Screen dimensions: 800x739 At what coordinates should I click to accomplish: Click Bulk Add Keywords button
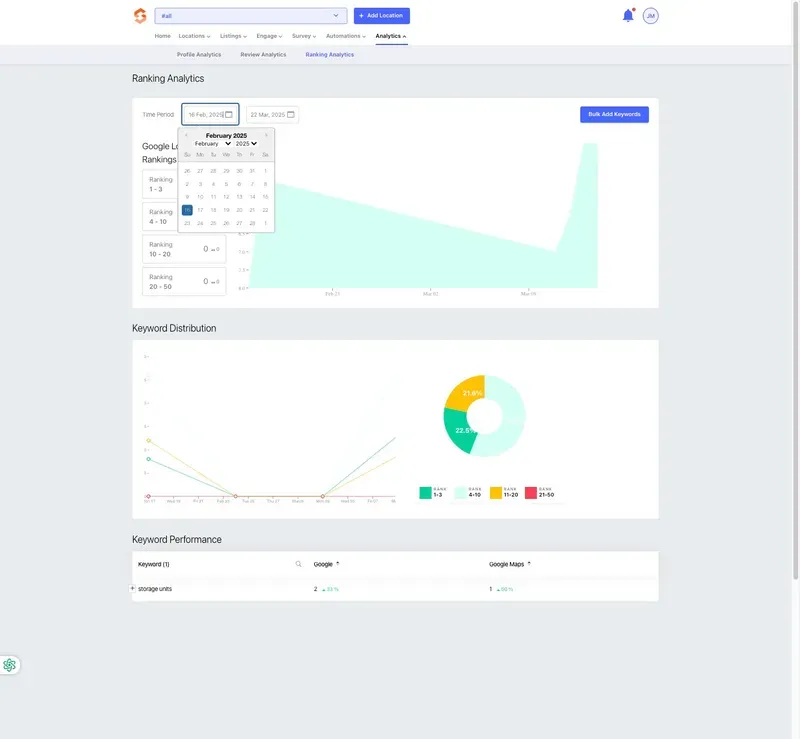click(614, 114)
